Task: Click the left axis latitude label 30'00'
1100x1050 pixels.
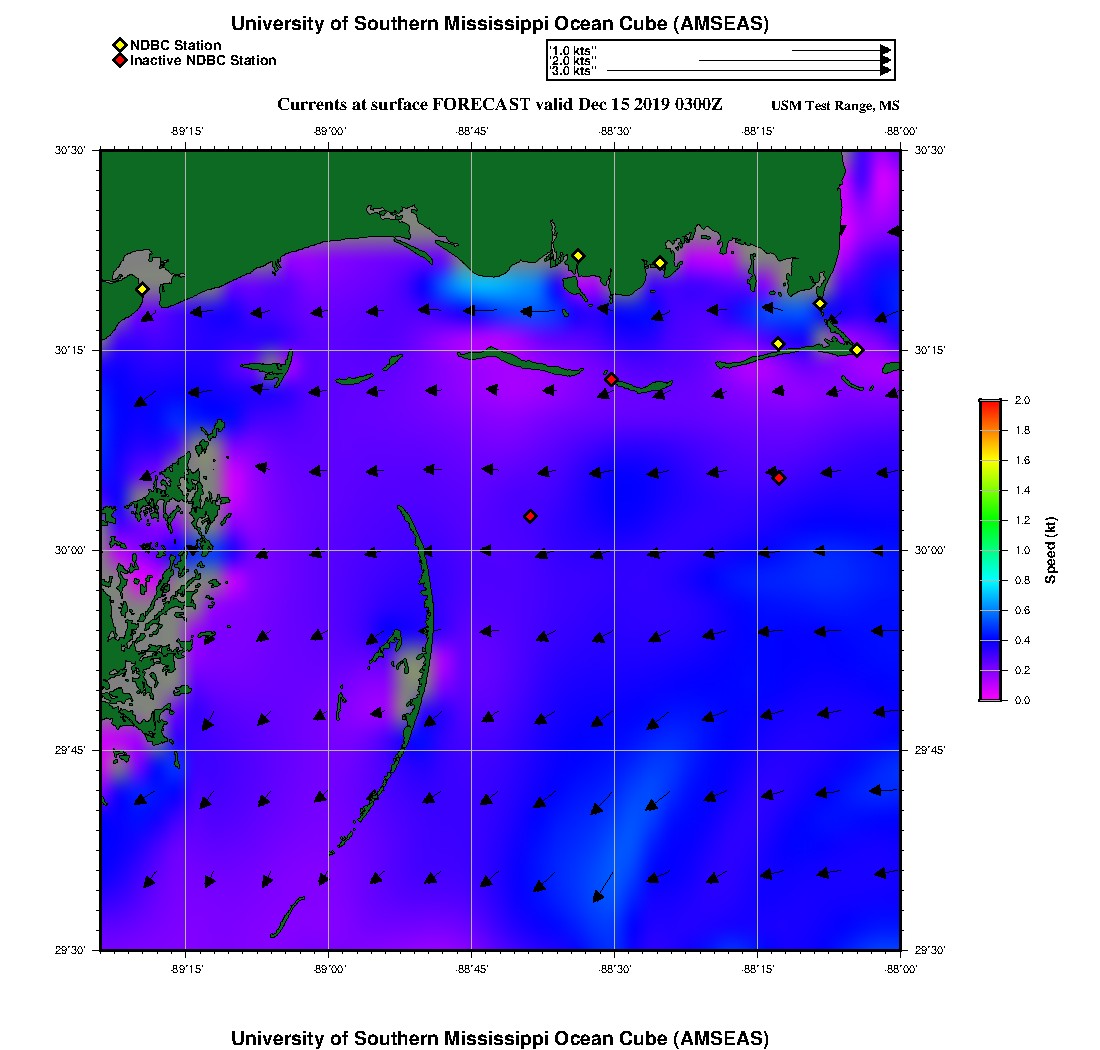Action: [70, 550]
